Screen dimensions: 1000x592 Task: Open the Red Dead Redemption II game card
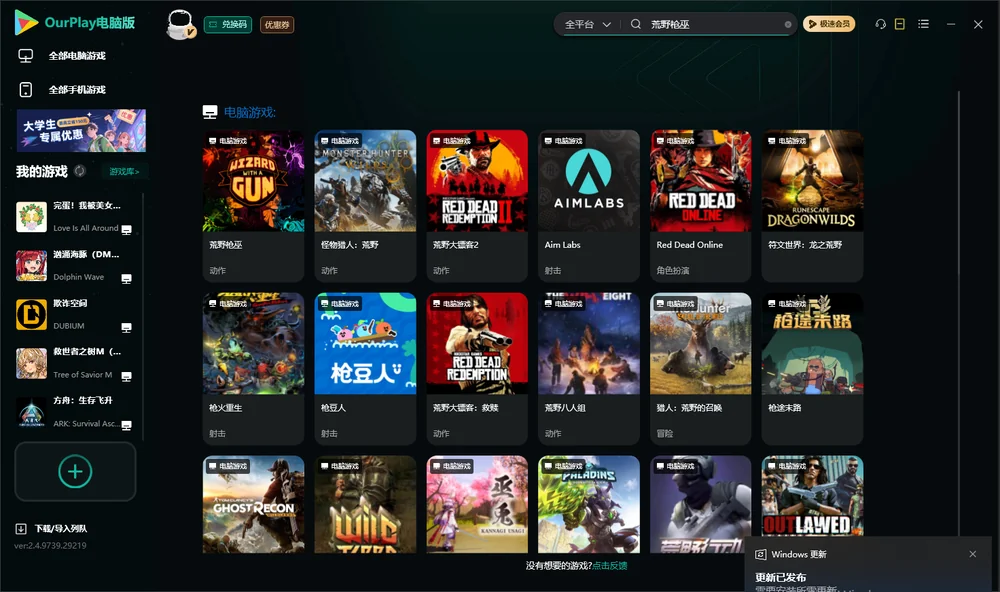coord(477,206)
